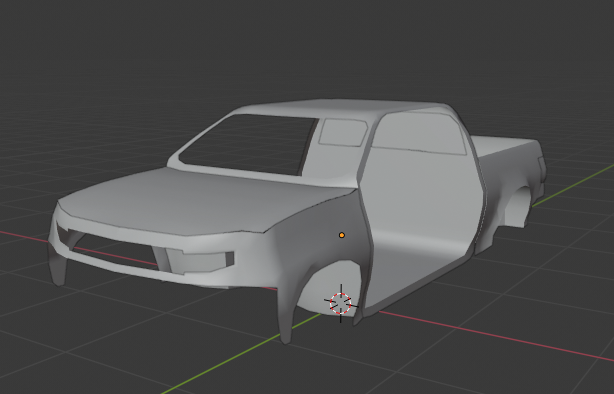The width and height of the screenshot is (614, 394).
Task: Click empty viewport background above the truck
Action: point(305,47)
